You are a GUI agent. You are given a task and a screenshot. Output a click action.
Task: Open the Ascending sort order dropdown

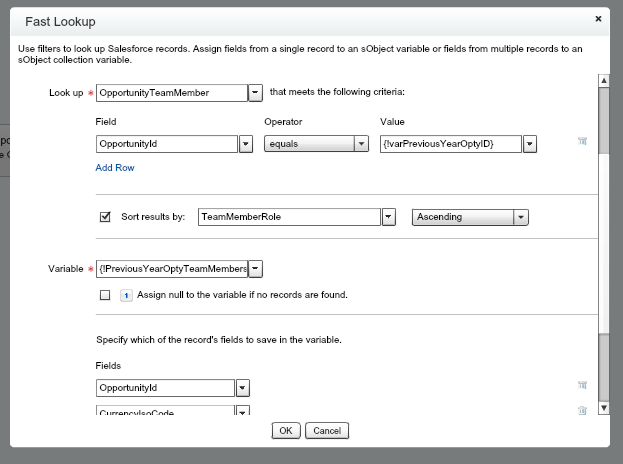(520, 217)
